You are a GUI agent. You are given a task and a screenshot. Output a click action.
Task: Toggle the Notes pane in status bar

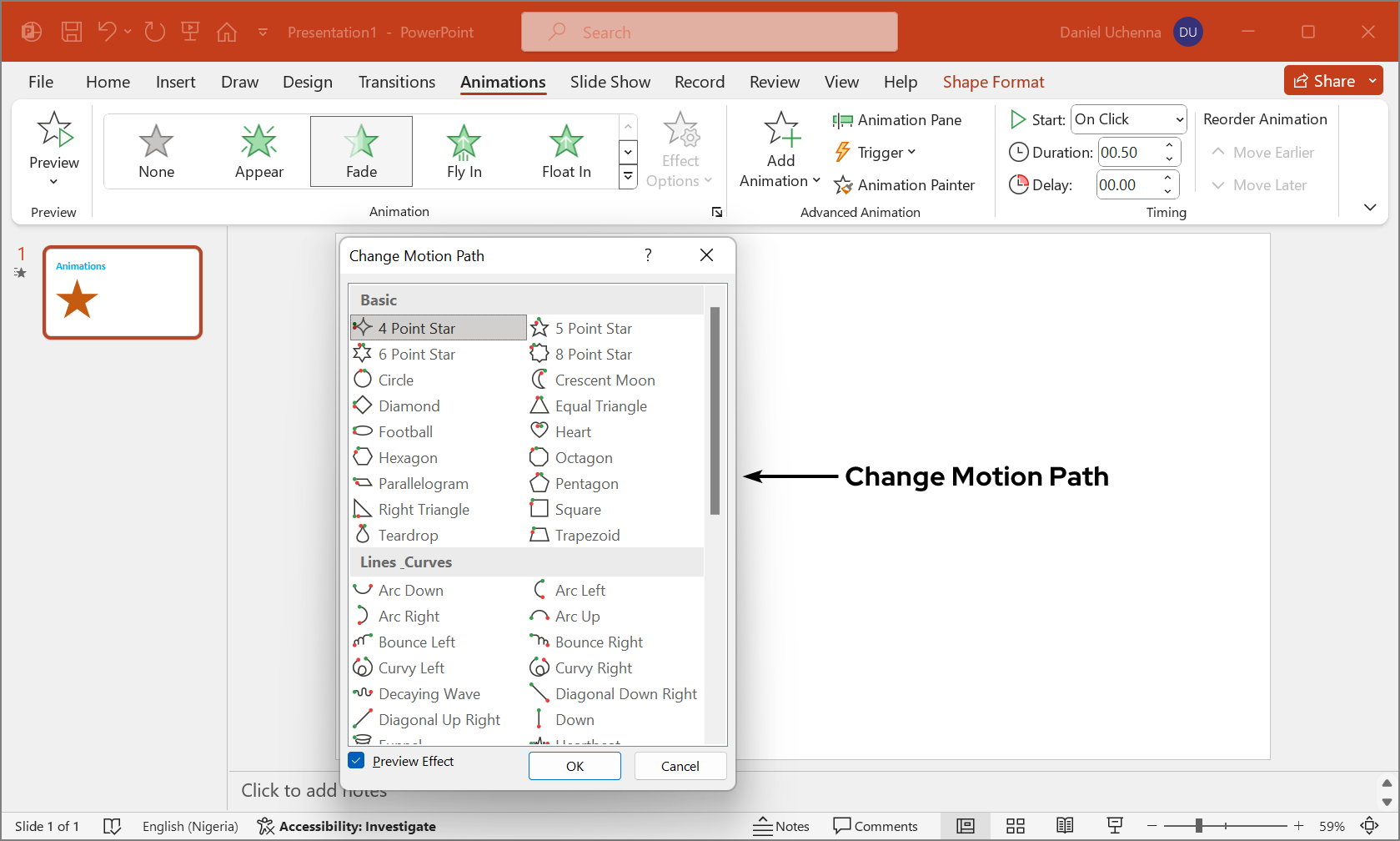click(x=781, y=826)
